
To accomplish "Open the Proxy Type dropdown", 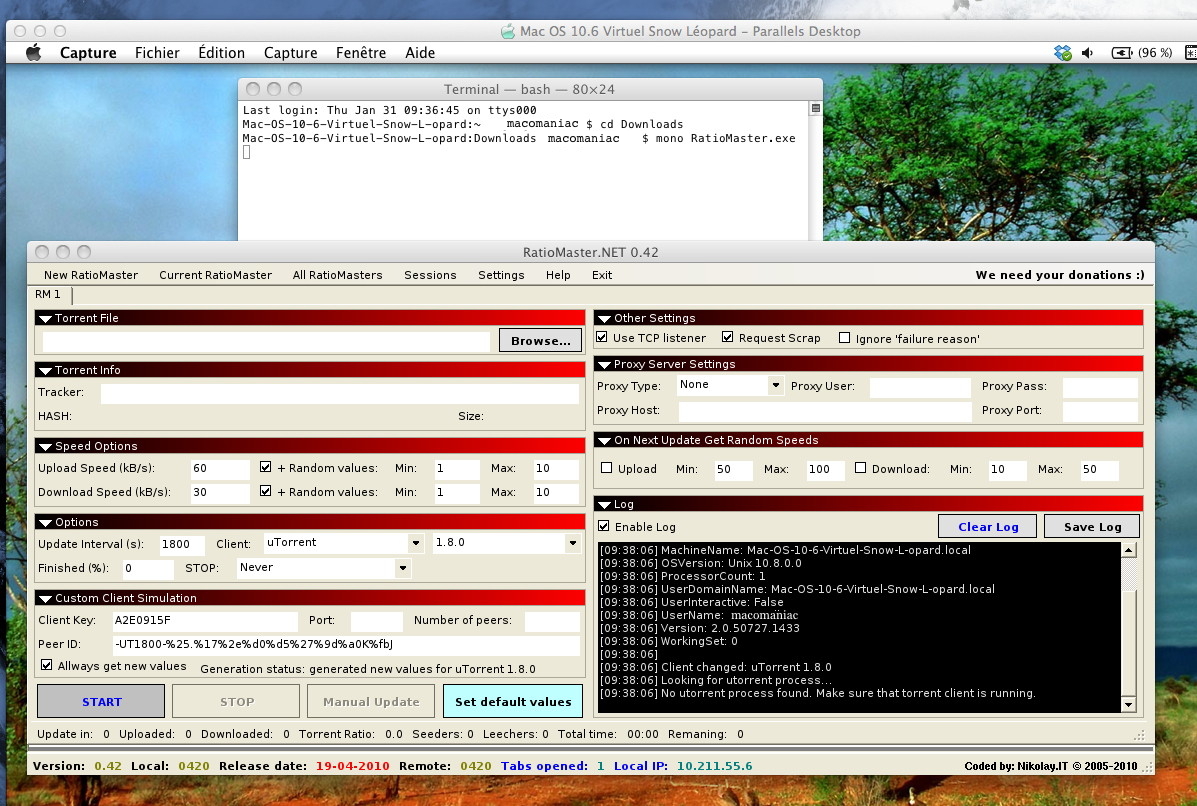I will click(x=775, y=385).
